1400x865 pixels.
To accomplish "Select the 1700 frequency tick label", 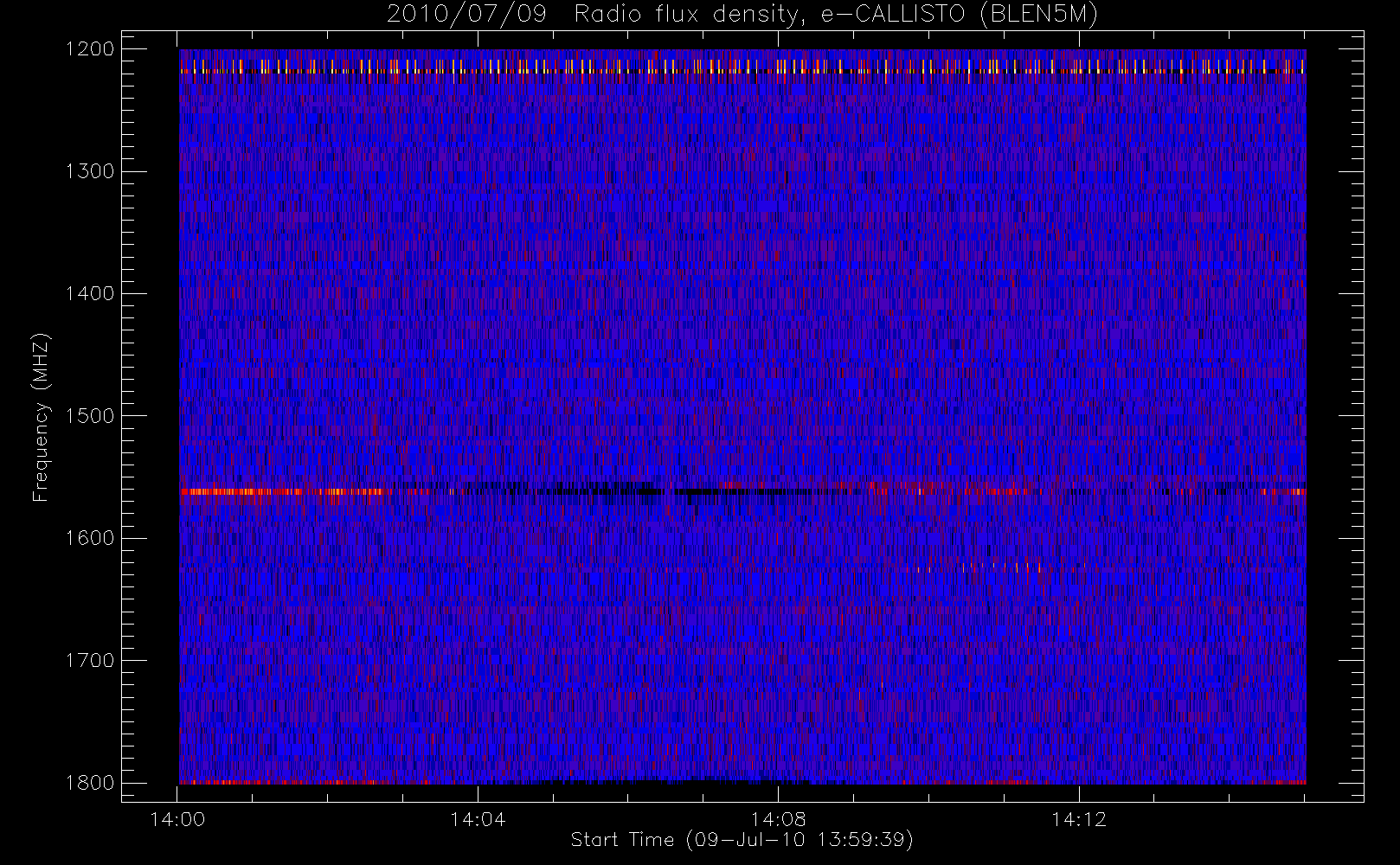I will coord(90,661).
